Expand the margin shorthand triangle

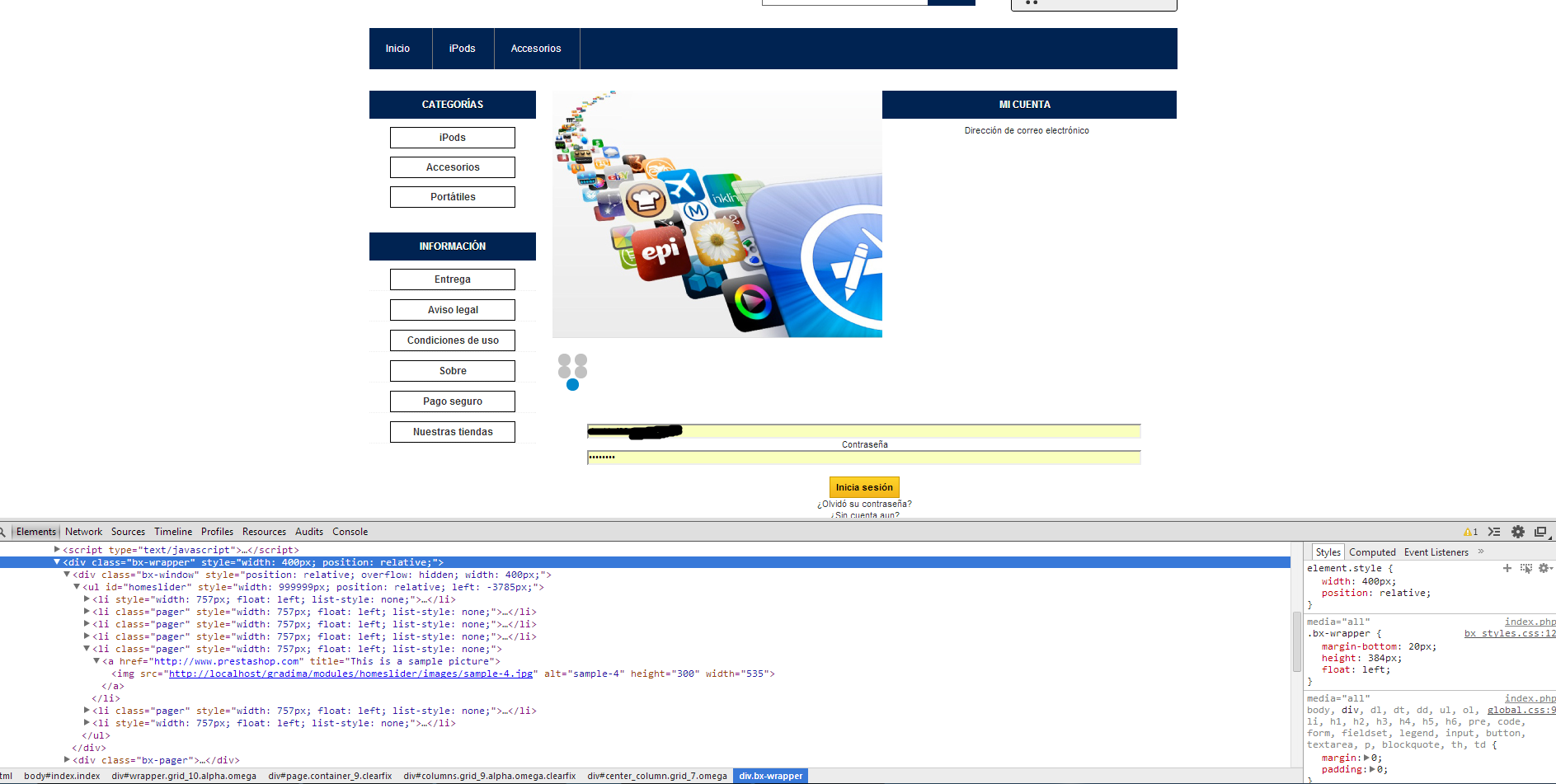(1366, 758)
